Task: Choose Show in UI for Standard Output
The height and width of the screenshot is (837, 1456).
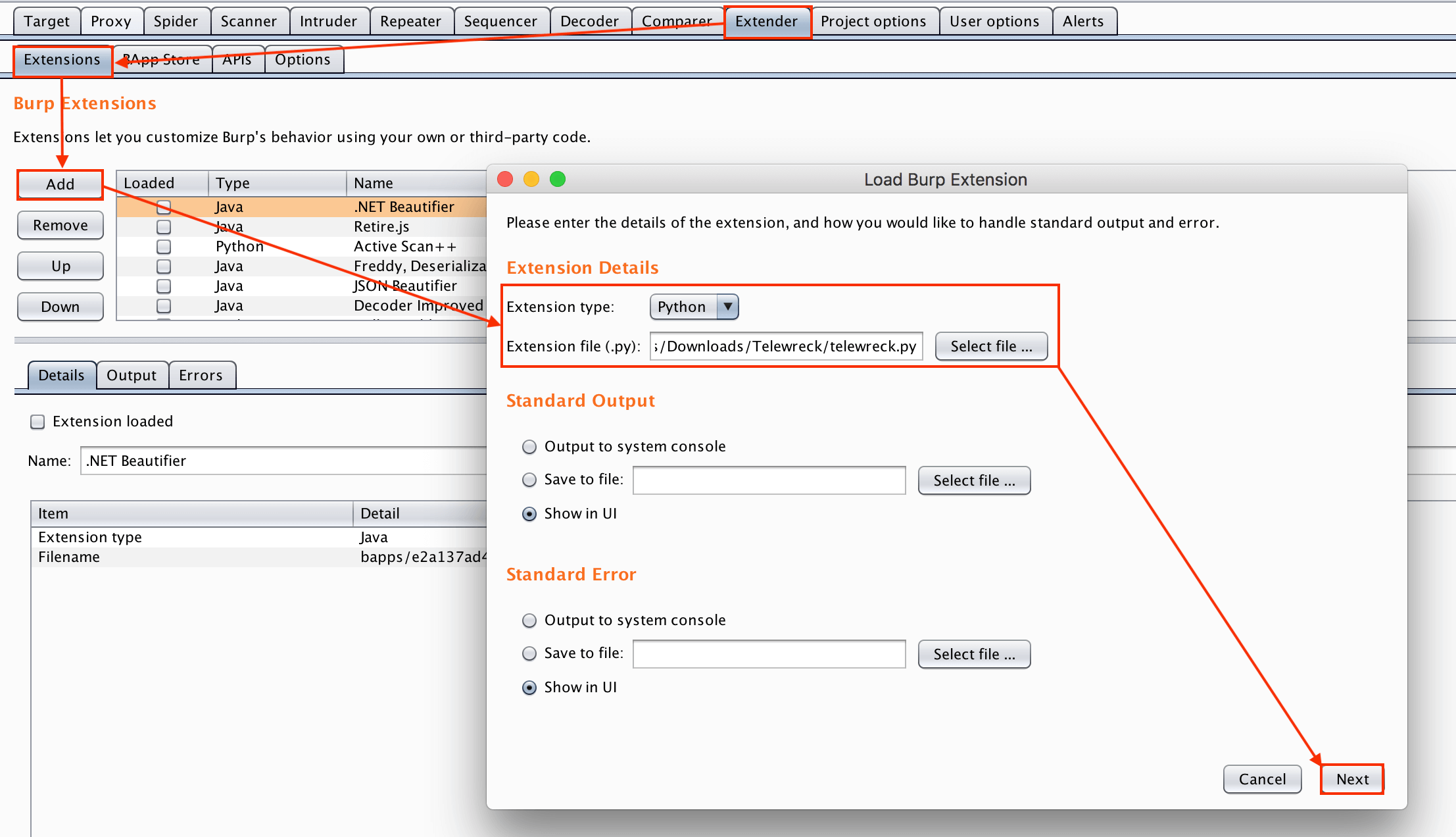Action: (x=529, y=514)
